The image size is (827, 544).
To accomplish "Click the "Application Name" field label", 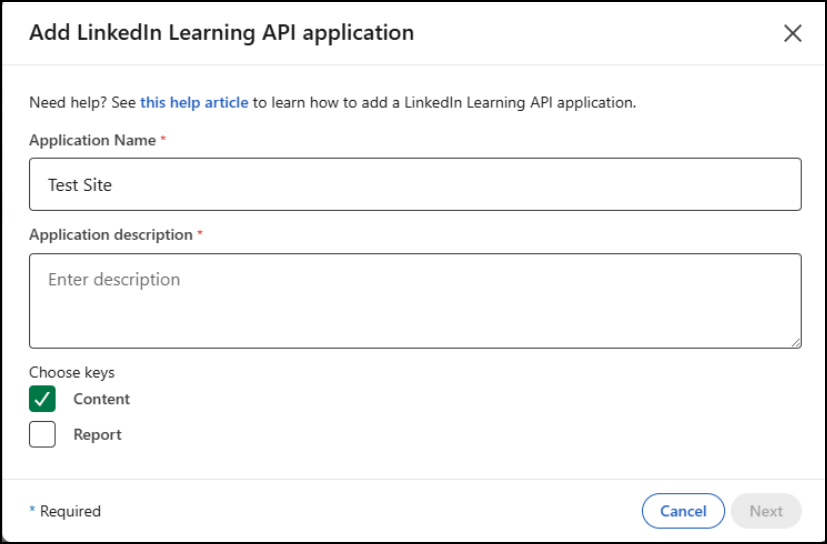I will (92, 140).
